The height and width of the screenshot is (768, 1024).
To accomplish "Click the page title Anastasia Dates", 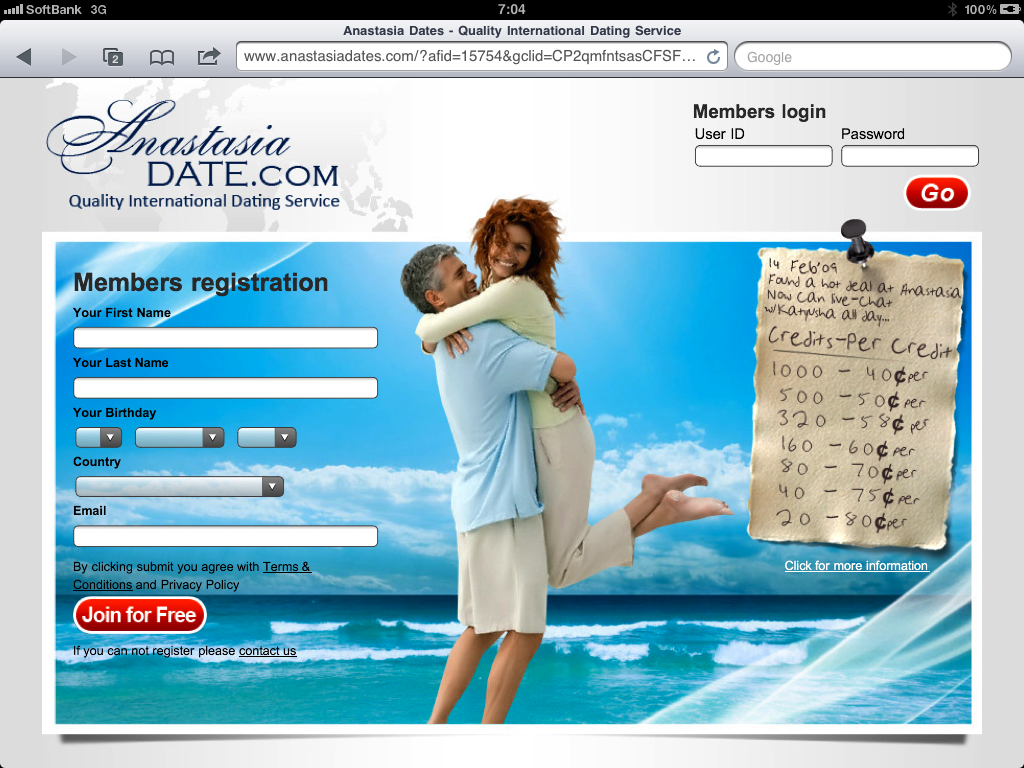I will coord(512,31).
